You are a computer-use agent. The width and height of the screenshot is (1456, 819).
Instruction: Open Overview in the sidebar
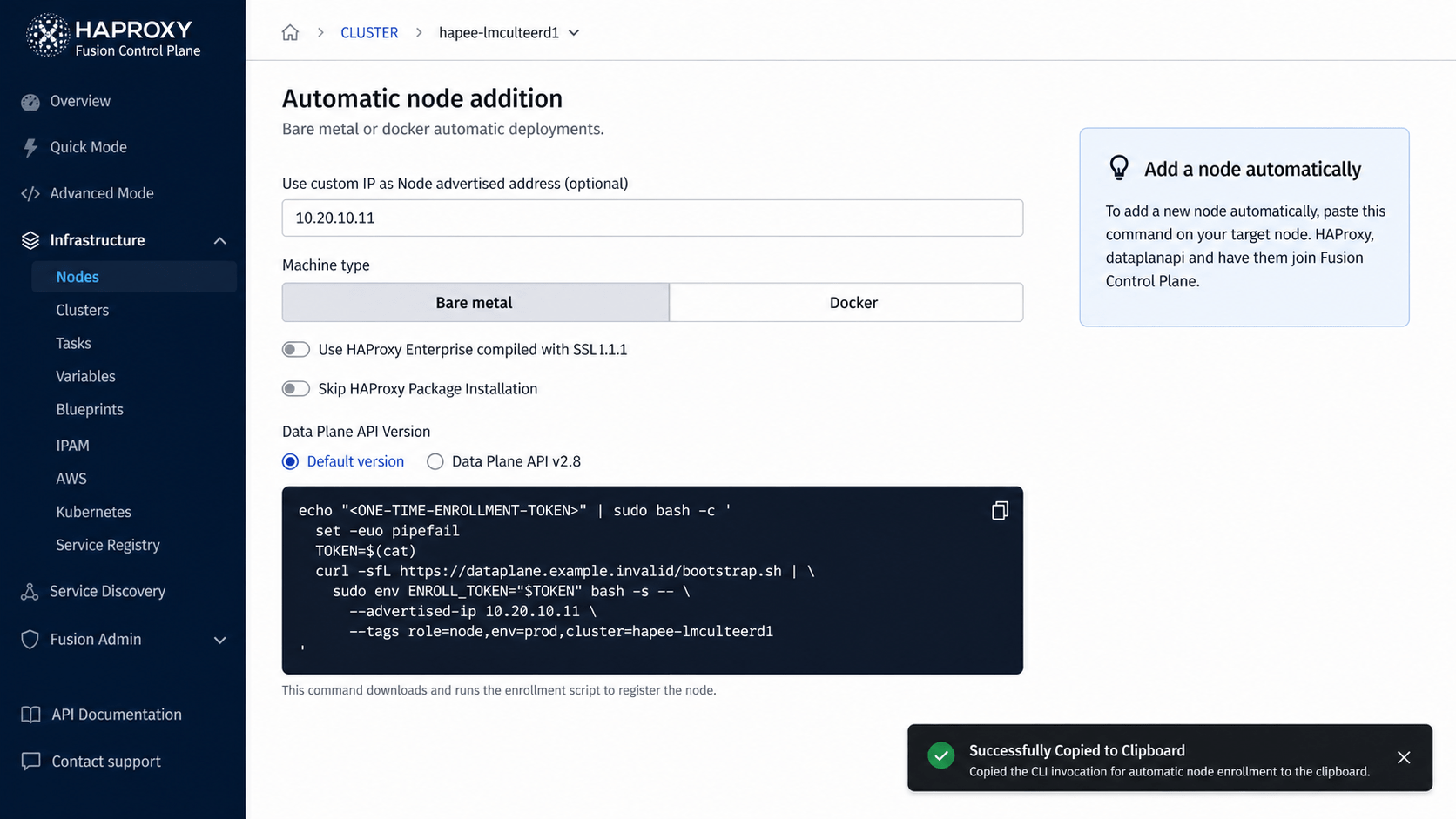[80, 102]
